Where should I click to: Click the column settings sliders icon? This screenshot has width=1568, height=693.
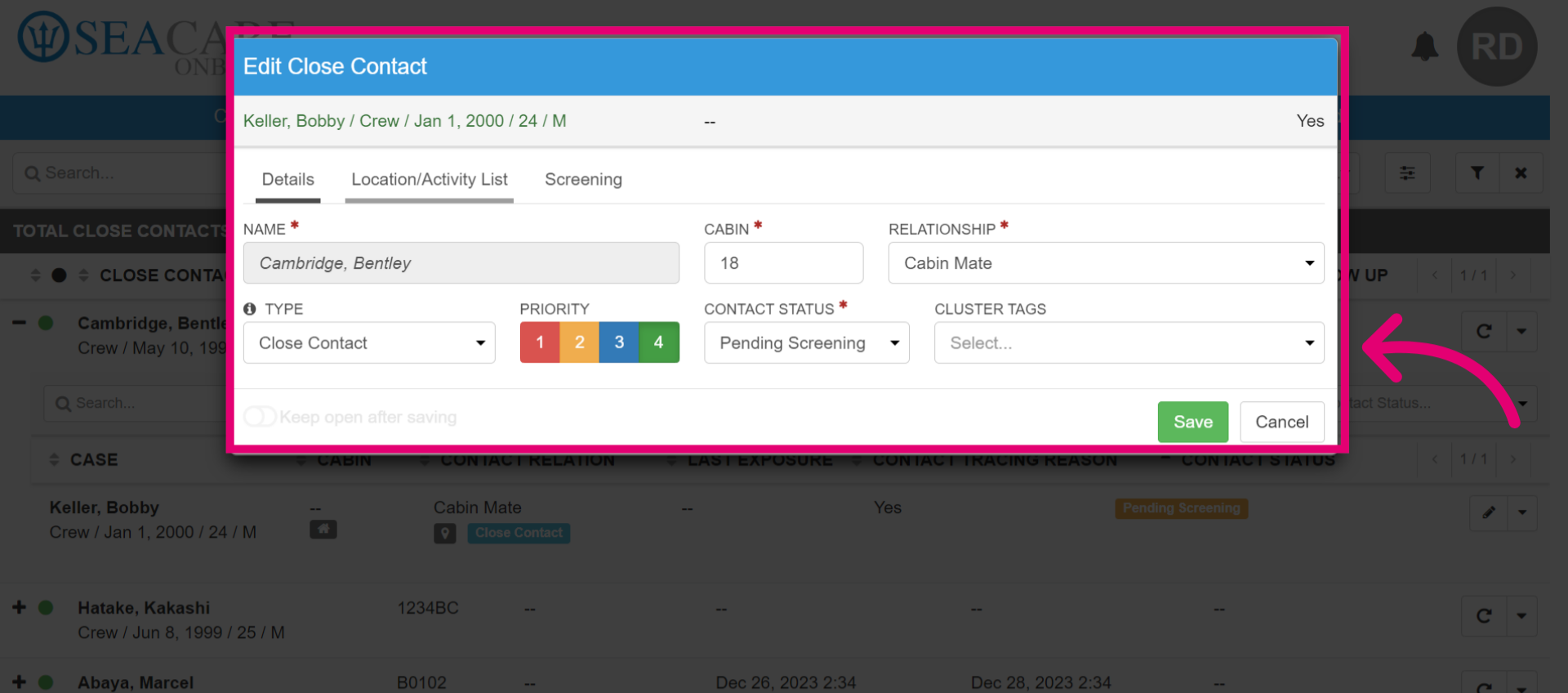[x=1407, y=173]
